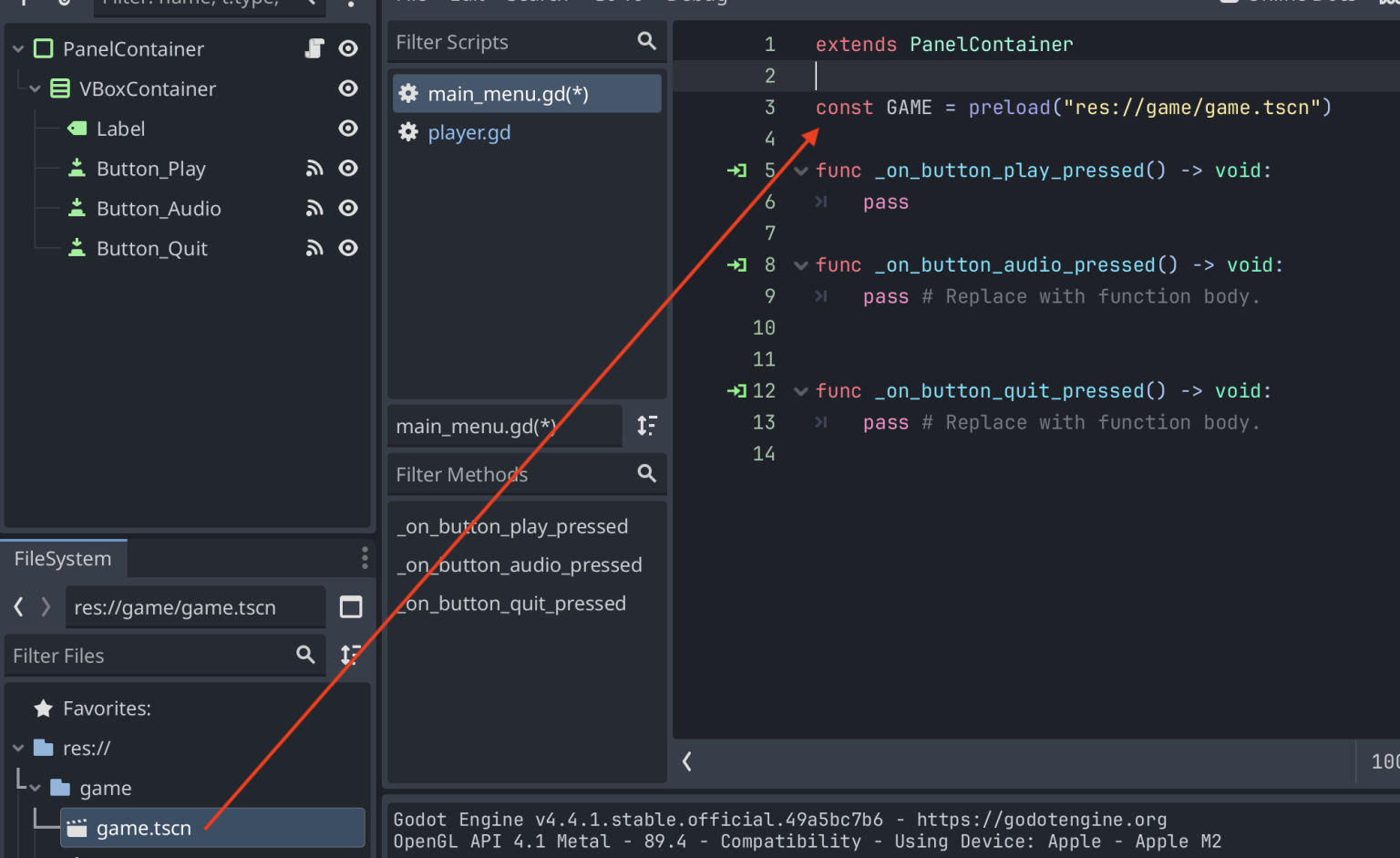Click the connection arrow in line 5 gutter
Image resolution: width=1400 pixels, height=858 pixels.
tap(736, 171)
